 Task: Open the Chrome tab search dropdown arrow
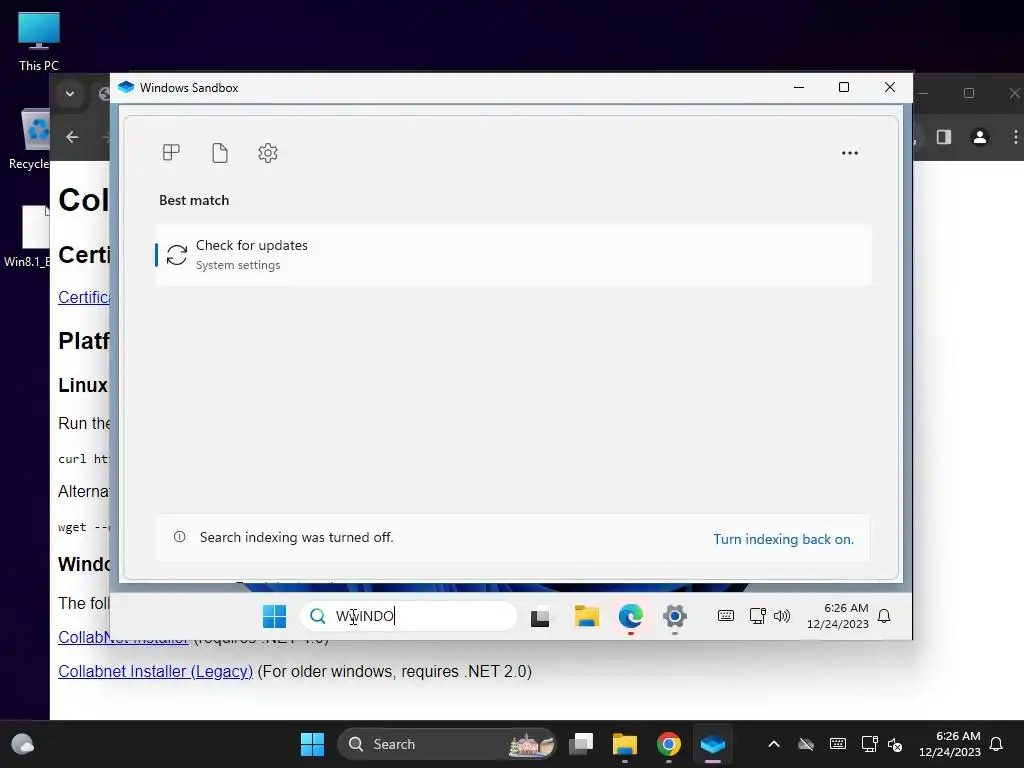pyautogui.click(x=70, y=93)
